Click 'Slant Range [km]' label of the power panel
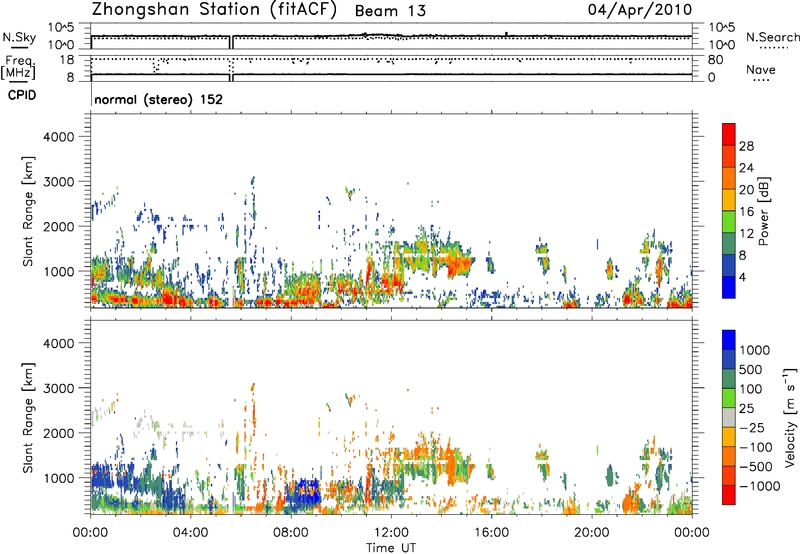 click(x=28, y=211)
